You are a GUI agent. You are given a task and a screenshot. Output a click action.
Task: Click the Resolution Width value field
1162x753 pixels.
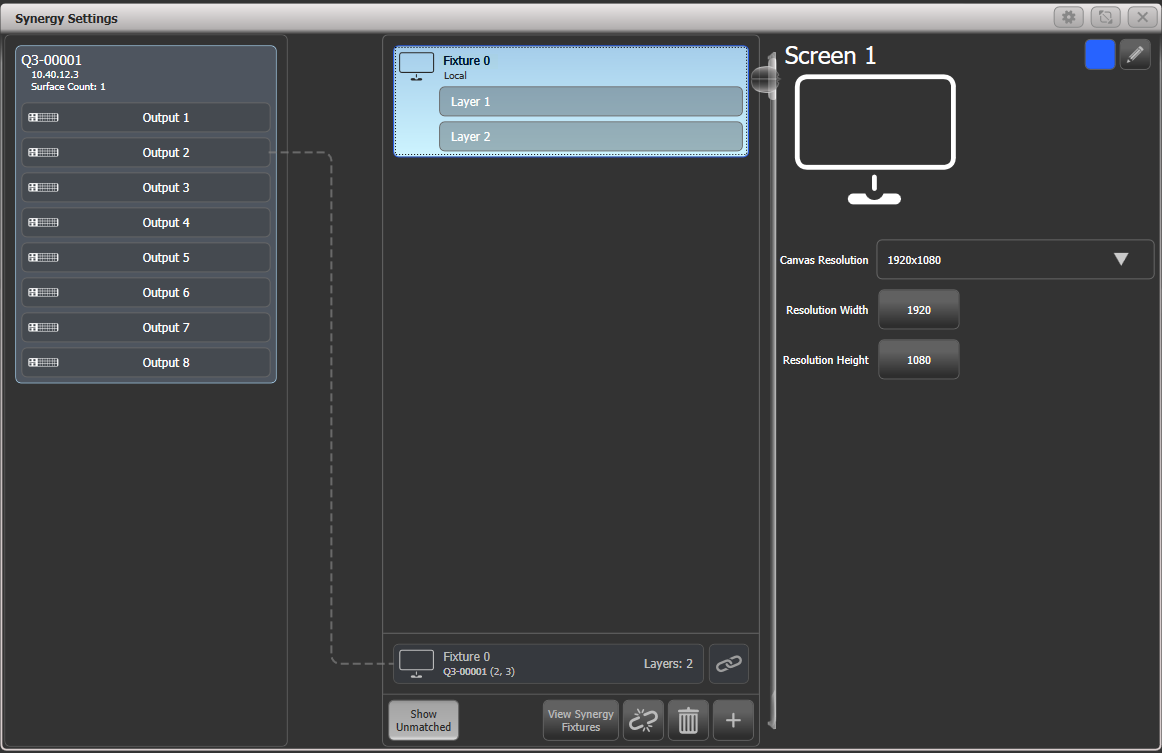coord(918,309)
